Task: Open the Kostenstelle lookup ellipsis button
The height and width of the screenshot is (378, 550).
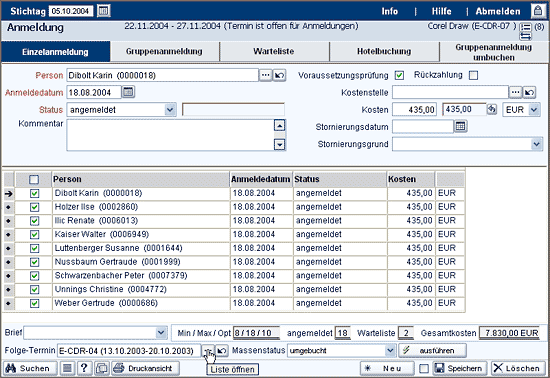Action: (x=515, y=92)
